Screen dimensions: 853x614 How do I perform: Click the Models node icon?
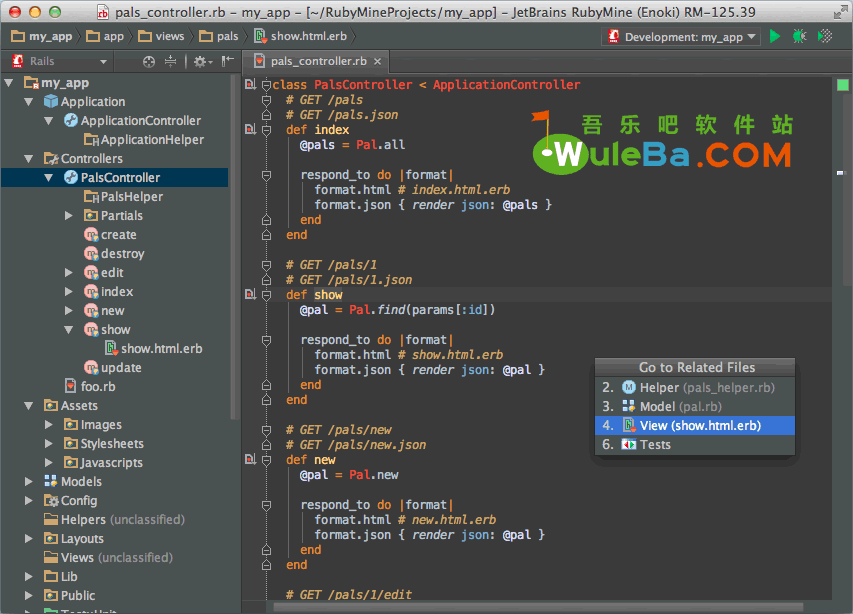point(51,481)
